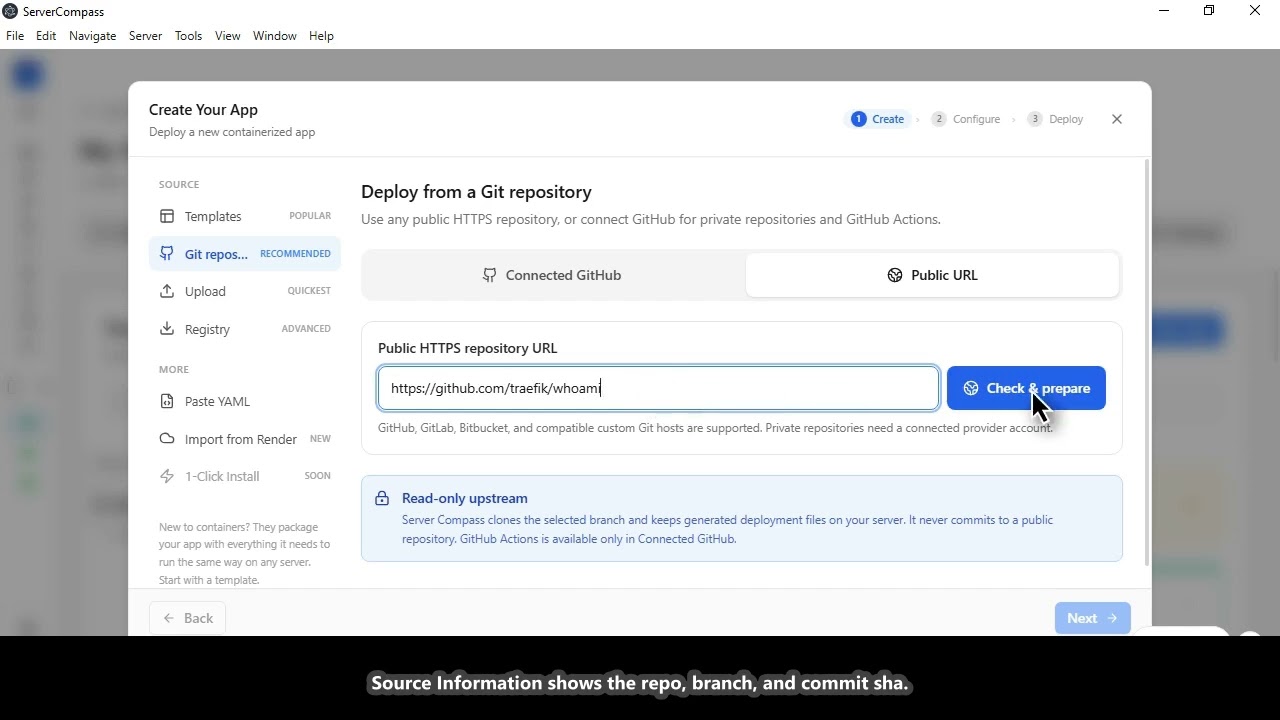Click the Read-only upstream heading
The image size is (1280, 720).
pos(464,498)
